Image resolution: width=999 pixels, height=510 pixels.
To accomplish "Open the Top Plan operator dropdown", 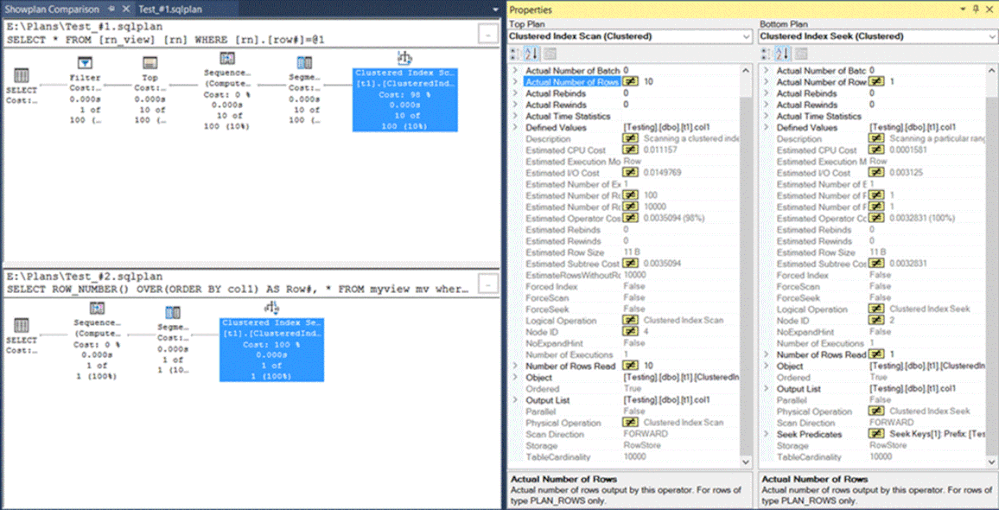I will click(747, 37).
